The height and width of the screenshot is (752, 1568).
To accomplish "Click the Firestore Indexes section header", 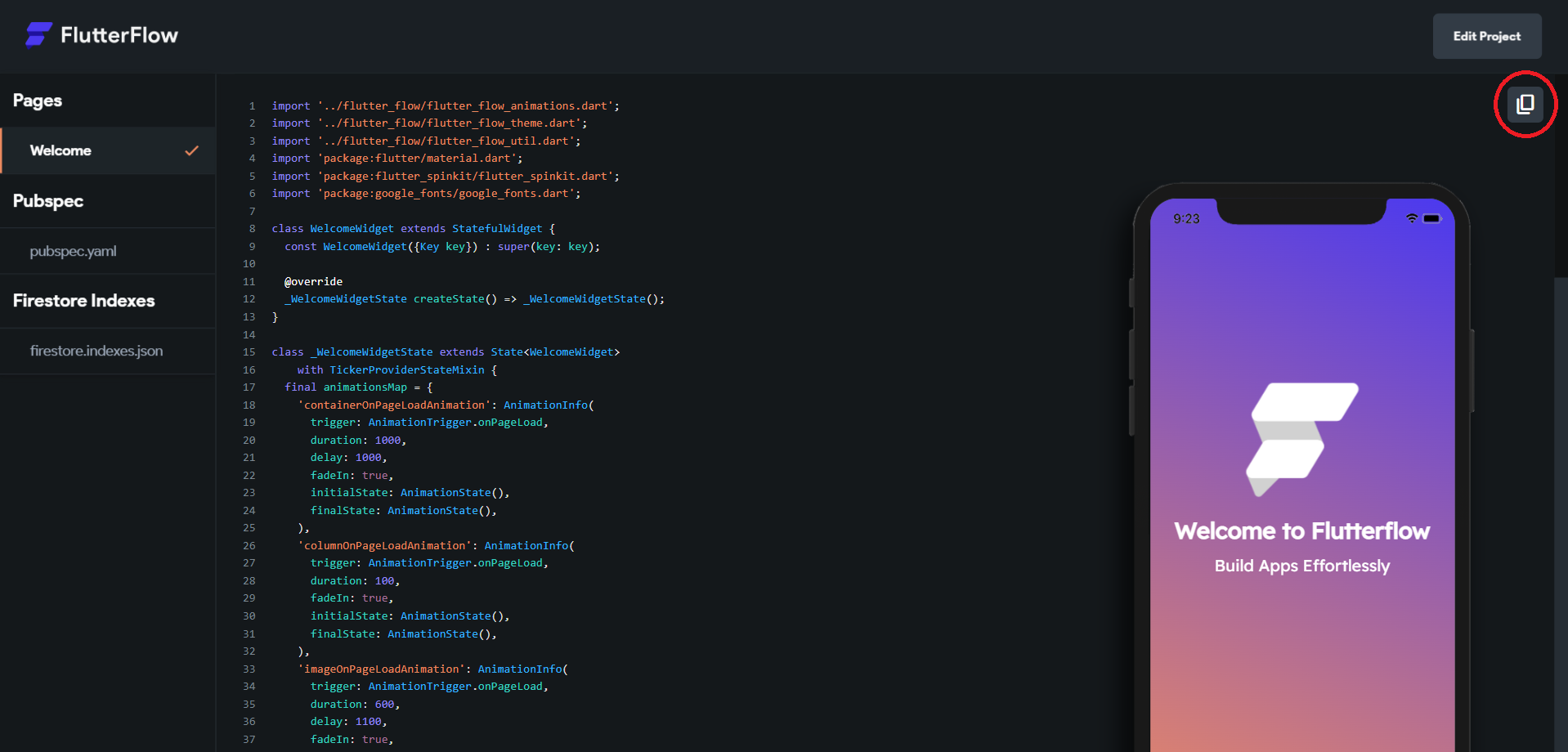I will pos(84,301).
